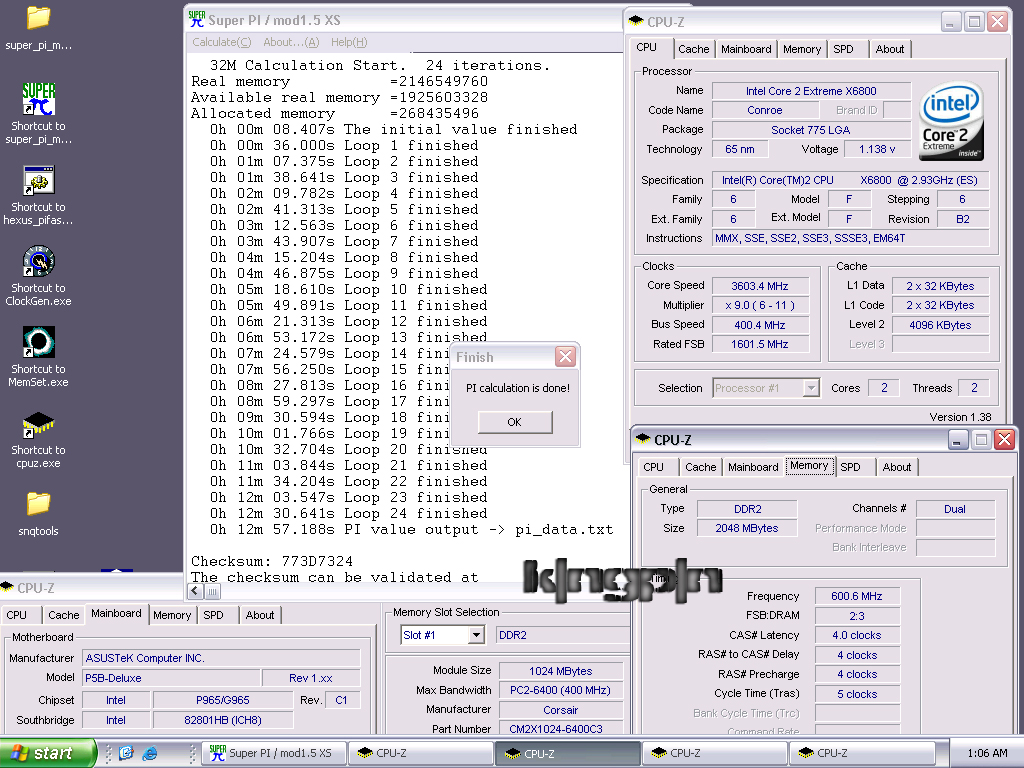This screenshot has height=768, width=1024.
Task: Open the Calculate menu in Super PI
Action: coord(221,42)
